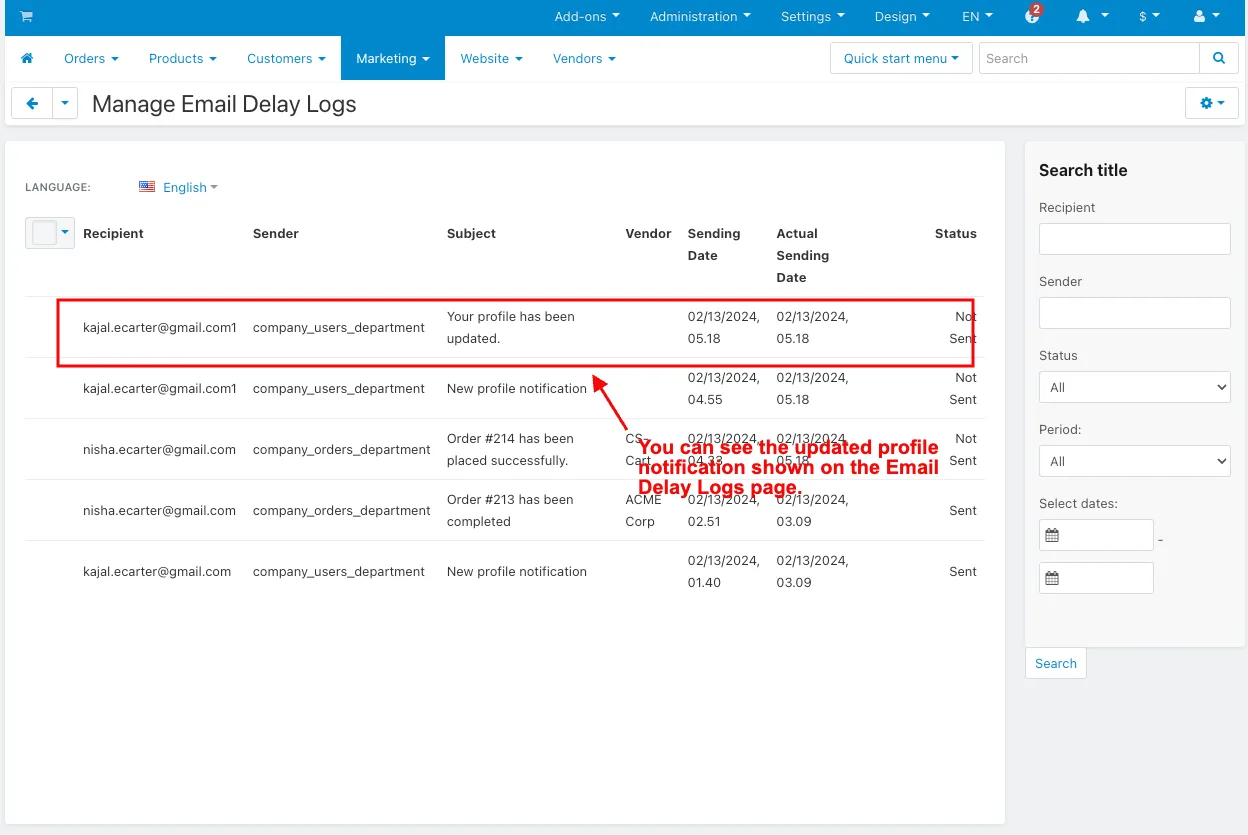Go to the home dashboard icon
This screenshot has width=1248, height=835.
pyautogui.click(x=27, y=58)
